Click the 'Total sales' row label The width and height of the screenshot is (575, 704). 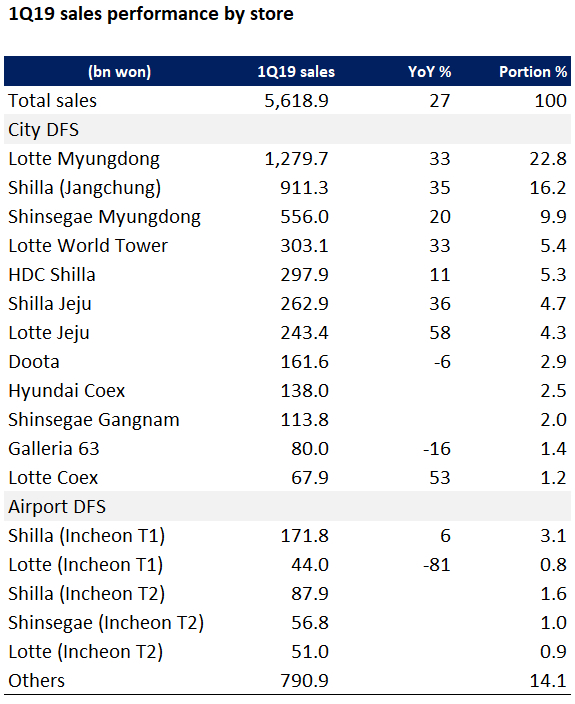pos(53,101)
